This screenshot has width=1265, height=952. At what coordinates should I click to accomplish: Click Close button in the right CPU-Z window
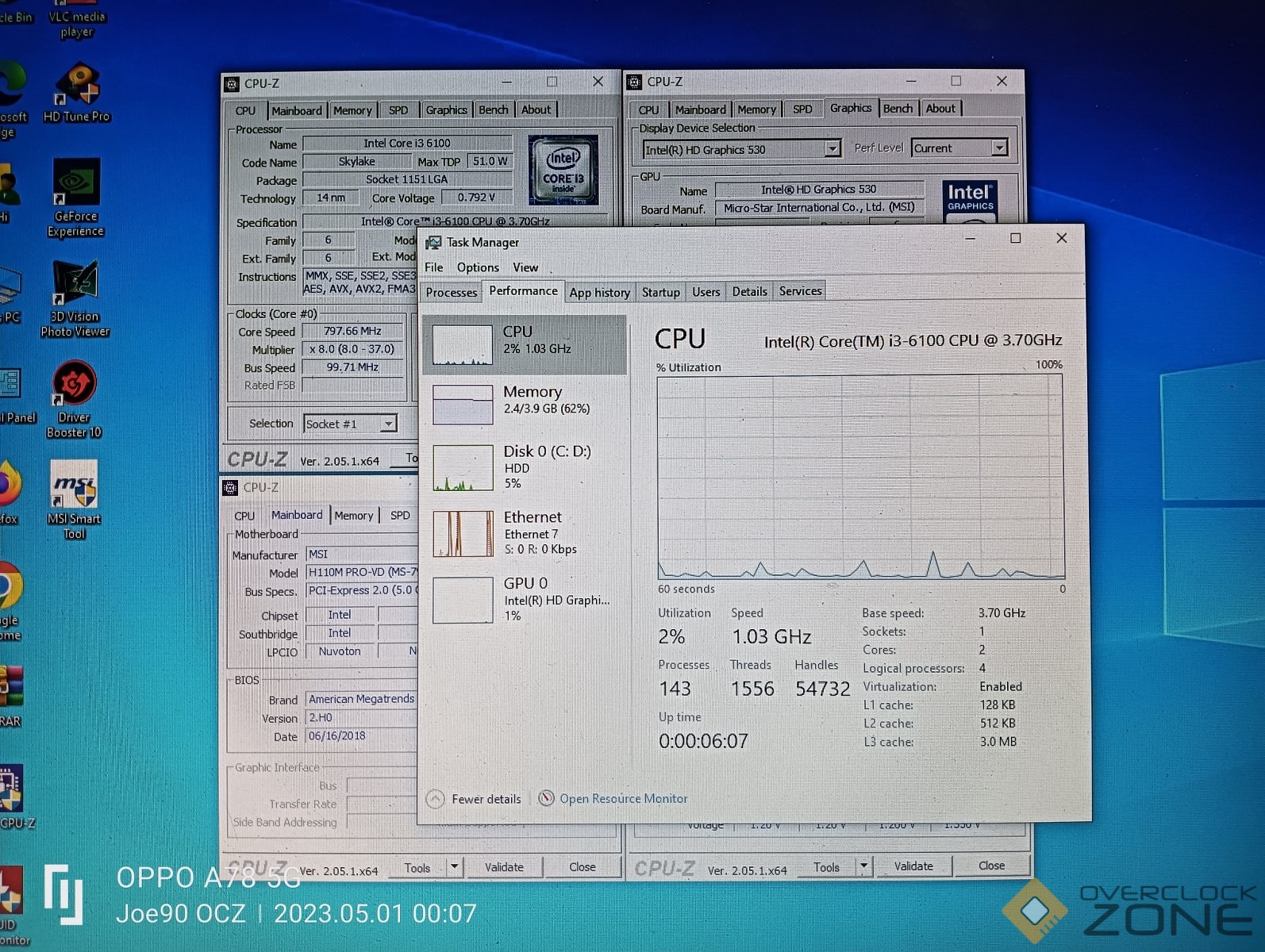991,865
